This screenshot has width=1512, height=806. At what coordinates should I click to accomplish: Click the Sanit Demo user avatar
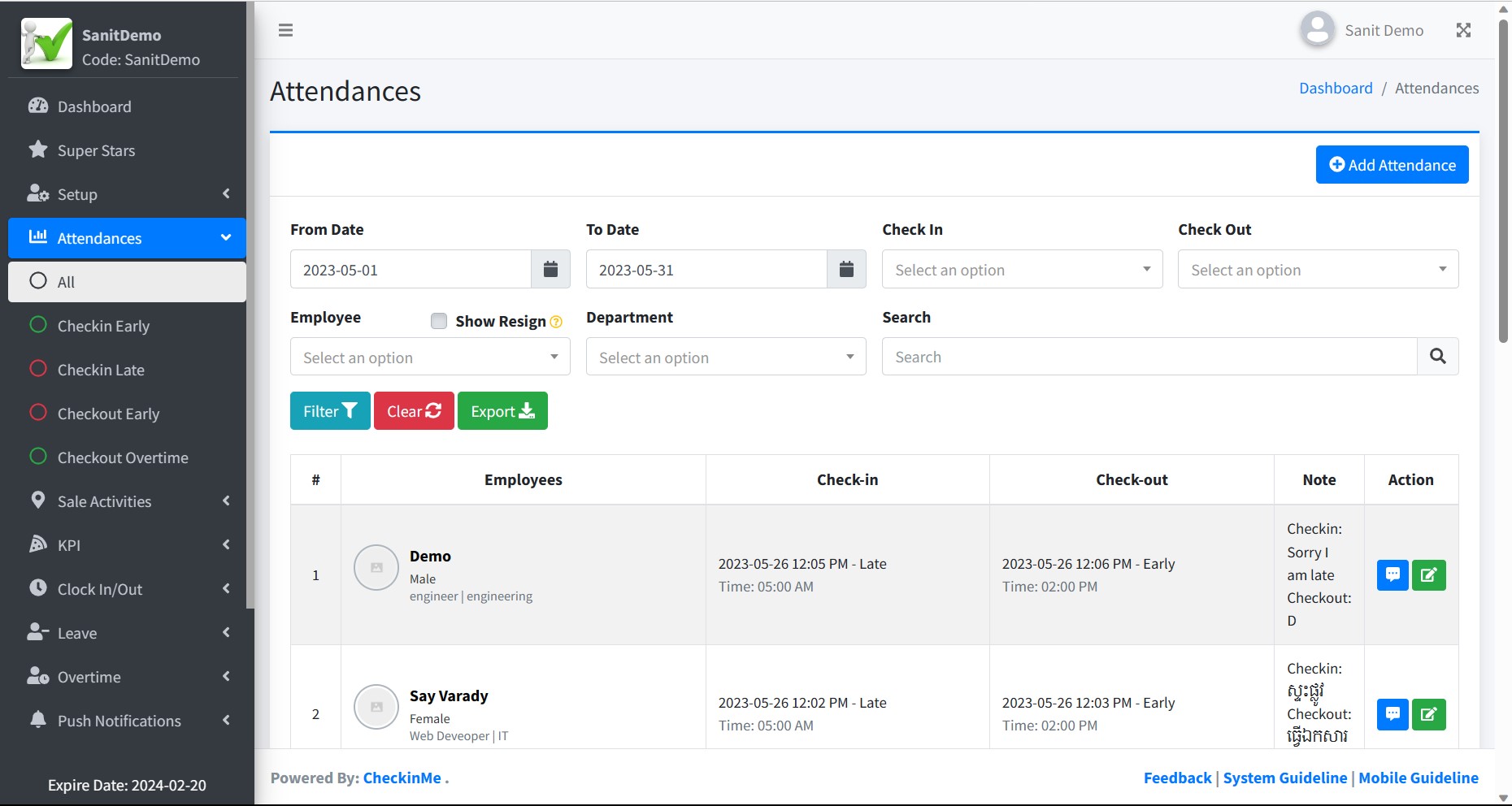click(1317, 30)
